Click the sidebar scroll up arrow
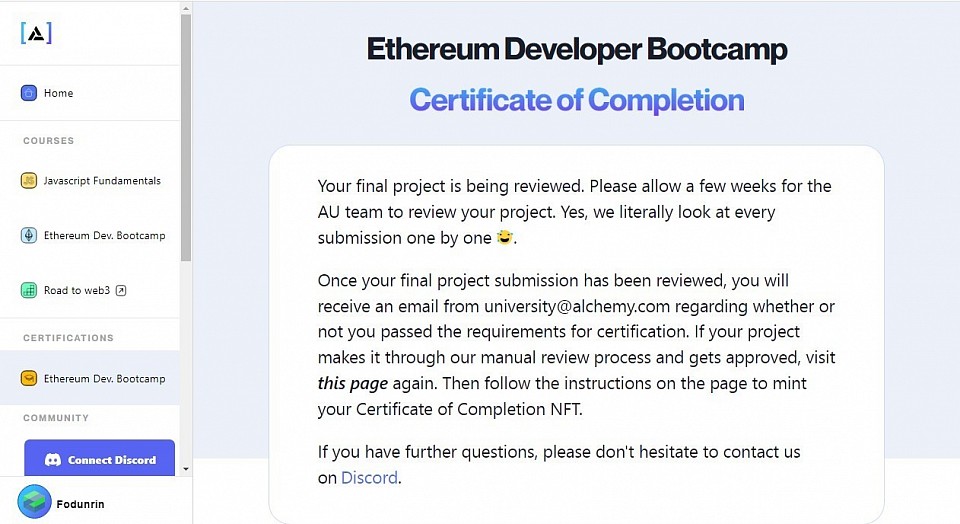This screenshot has width=960, height=524. 186,9
